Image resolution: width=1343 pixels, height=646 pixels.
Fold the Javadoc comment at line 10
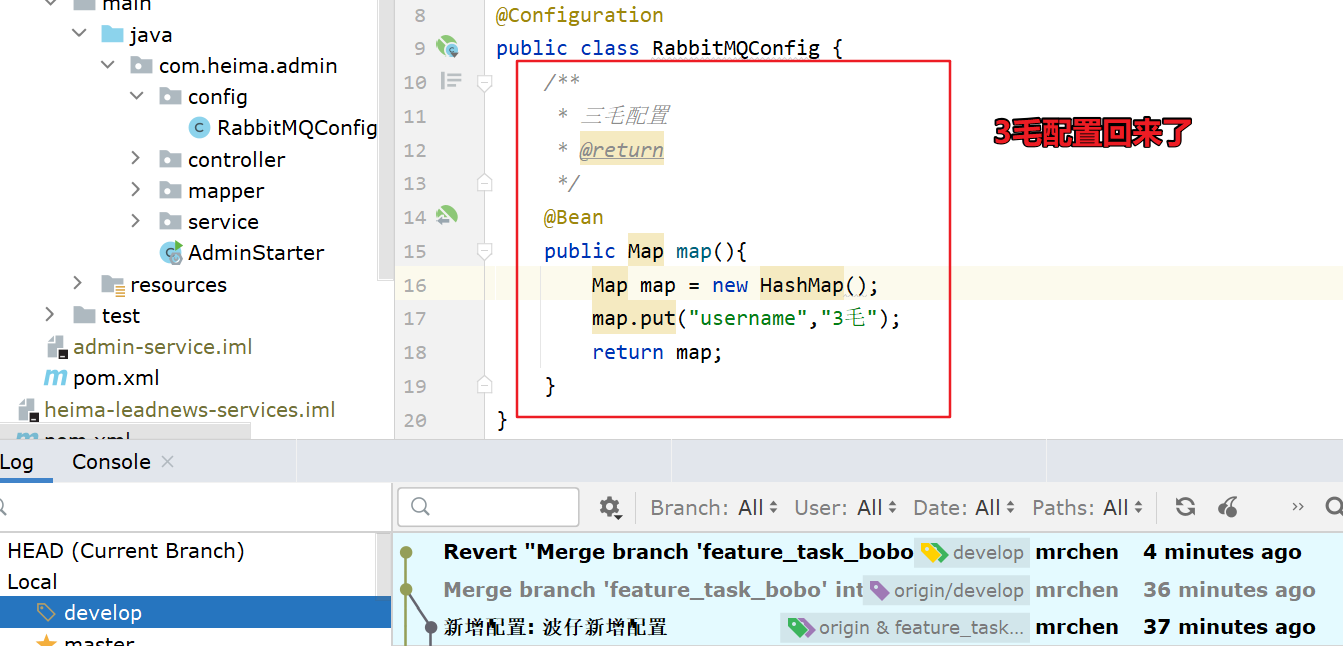485,82
